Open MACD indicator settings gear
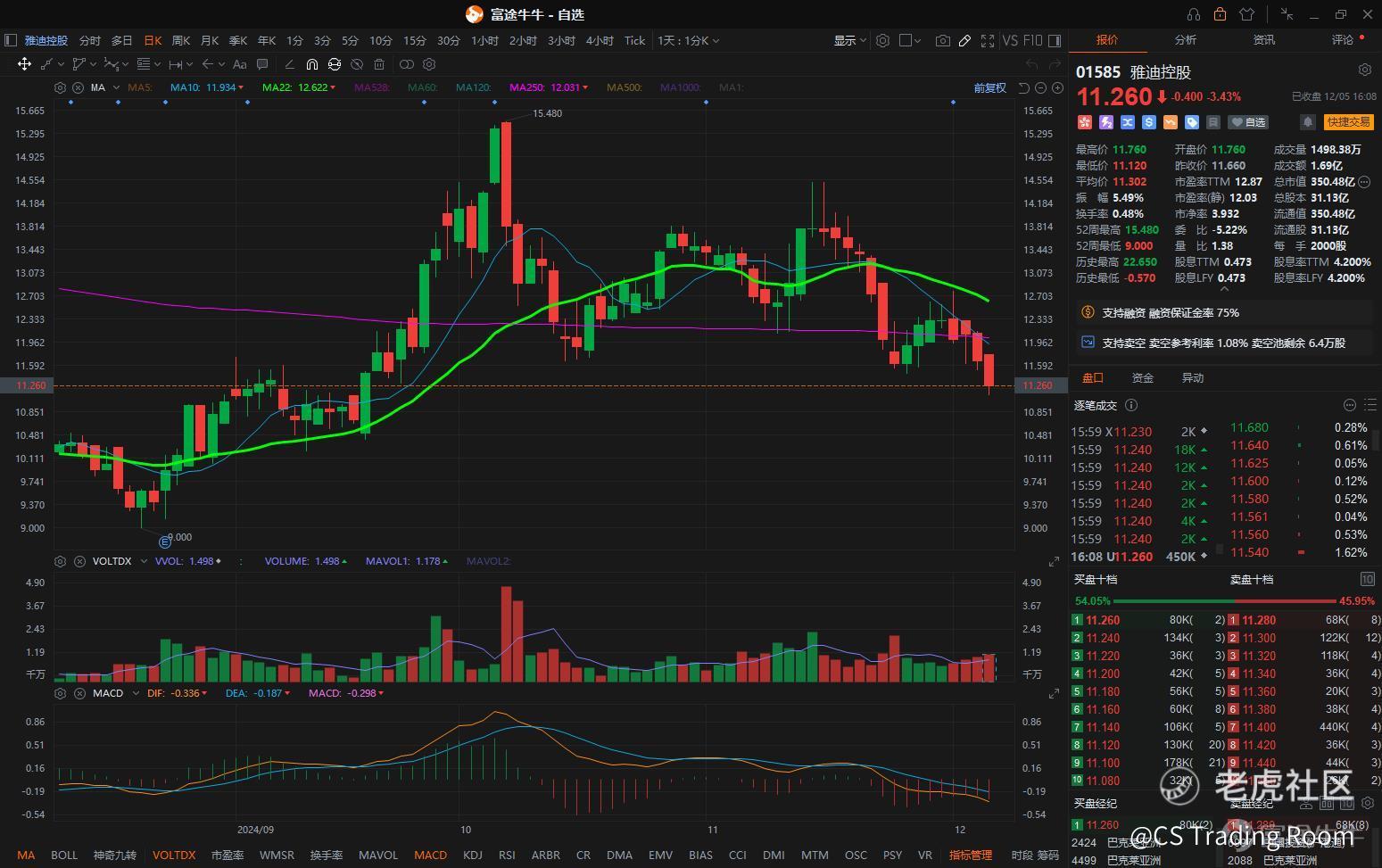Image resolution: width=1382 pixels, height=868 pixels. point(60,693)
